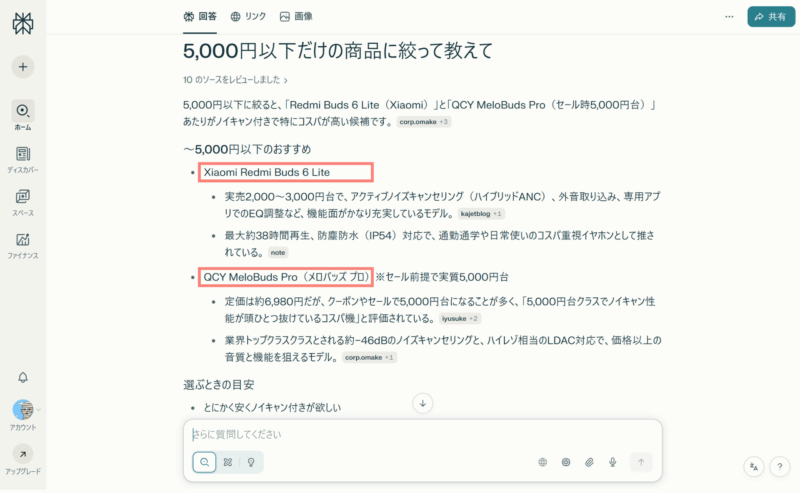Attach a file with the paperclip icon
The height and width of the screenshot is (493, 800).
pos(589,462)
